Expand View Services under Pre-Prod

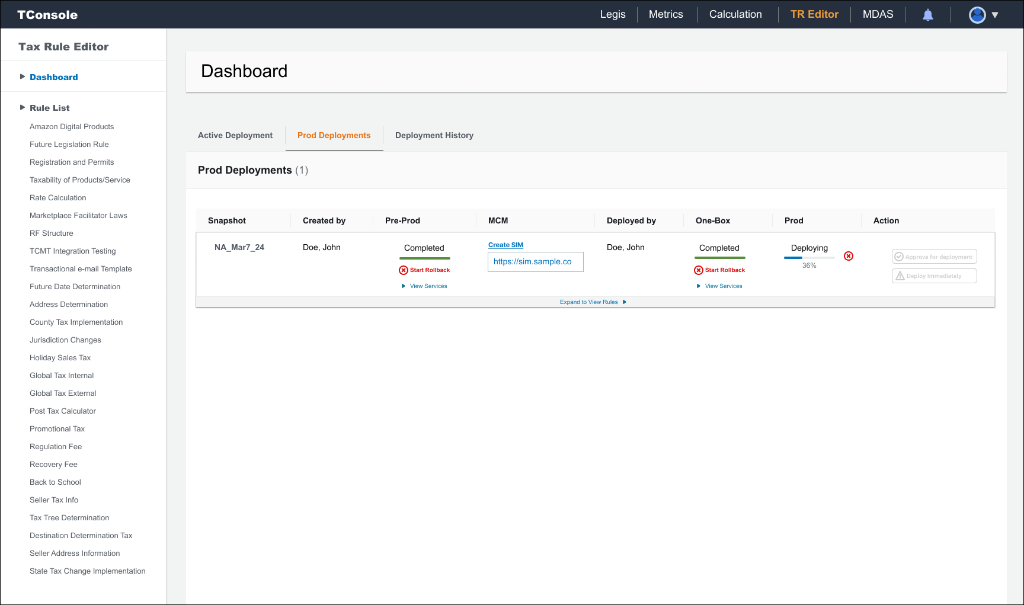coord(424,285)
